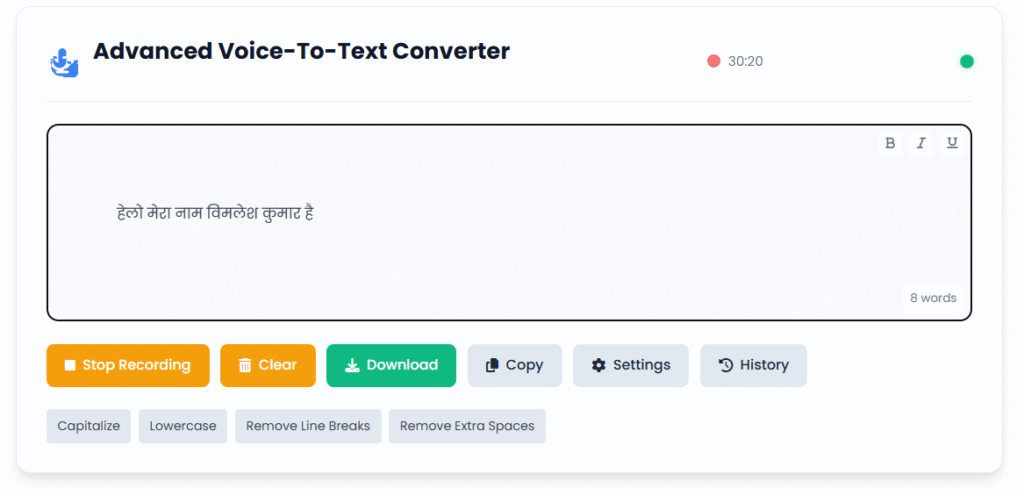
Task: Click the red recording indicator dot
Action: (x=713, y=61)
